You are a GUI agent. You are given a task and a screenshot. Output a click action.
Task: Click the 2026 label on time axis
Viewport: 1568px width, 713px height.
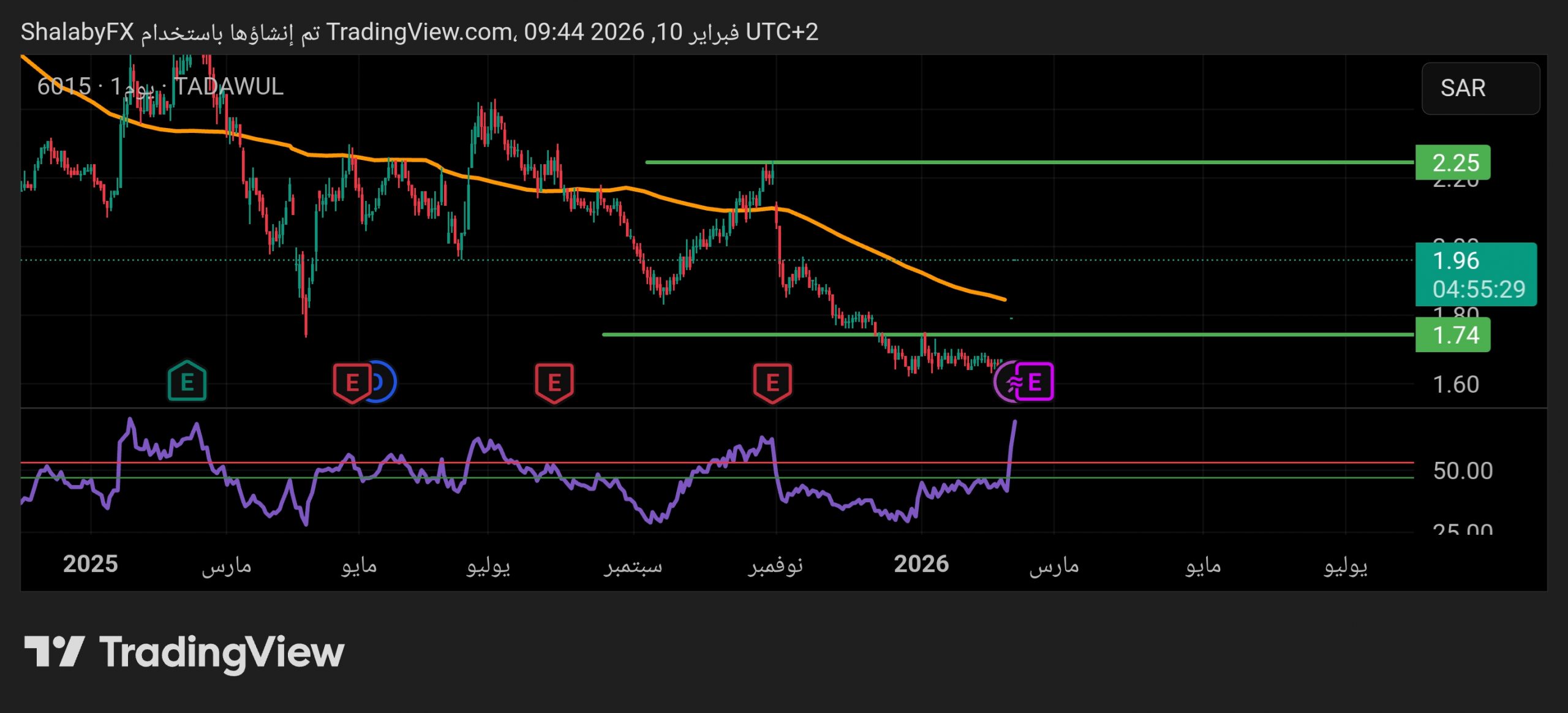coord(921,564)
